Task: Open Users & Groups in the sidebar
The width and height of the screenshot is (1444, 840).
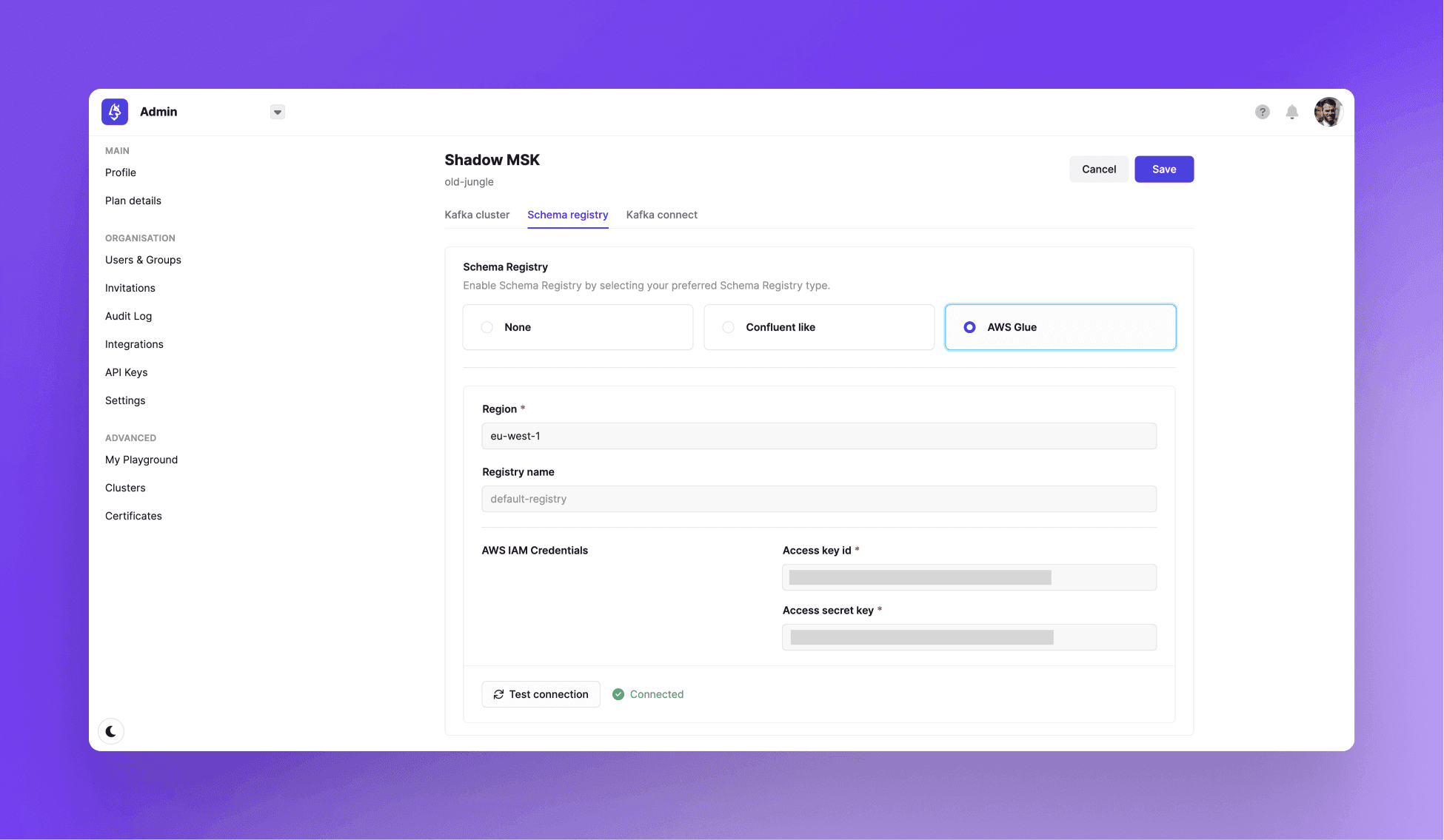Action: (143, 260)
